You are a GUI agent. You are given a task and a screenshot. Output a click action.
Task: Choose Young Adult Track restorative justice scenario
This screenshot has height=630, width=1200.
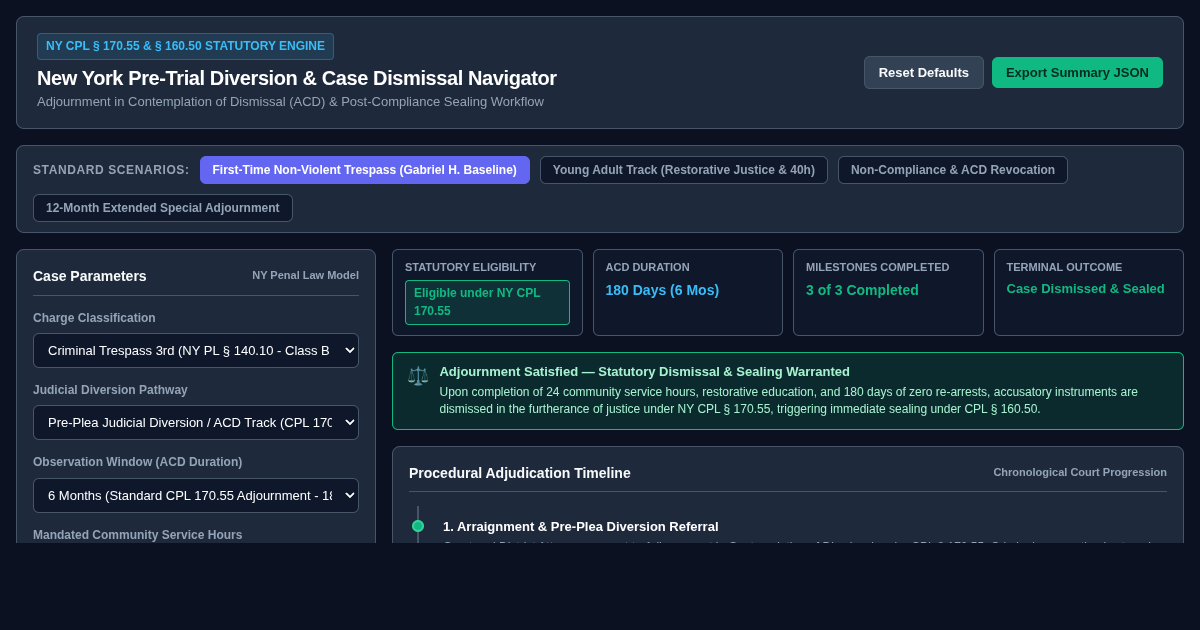click(x=684, y=170)
